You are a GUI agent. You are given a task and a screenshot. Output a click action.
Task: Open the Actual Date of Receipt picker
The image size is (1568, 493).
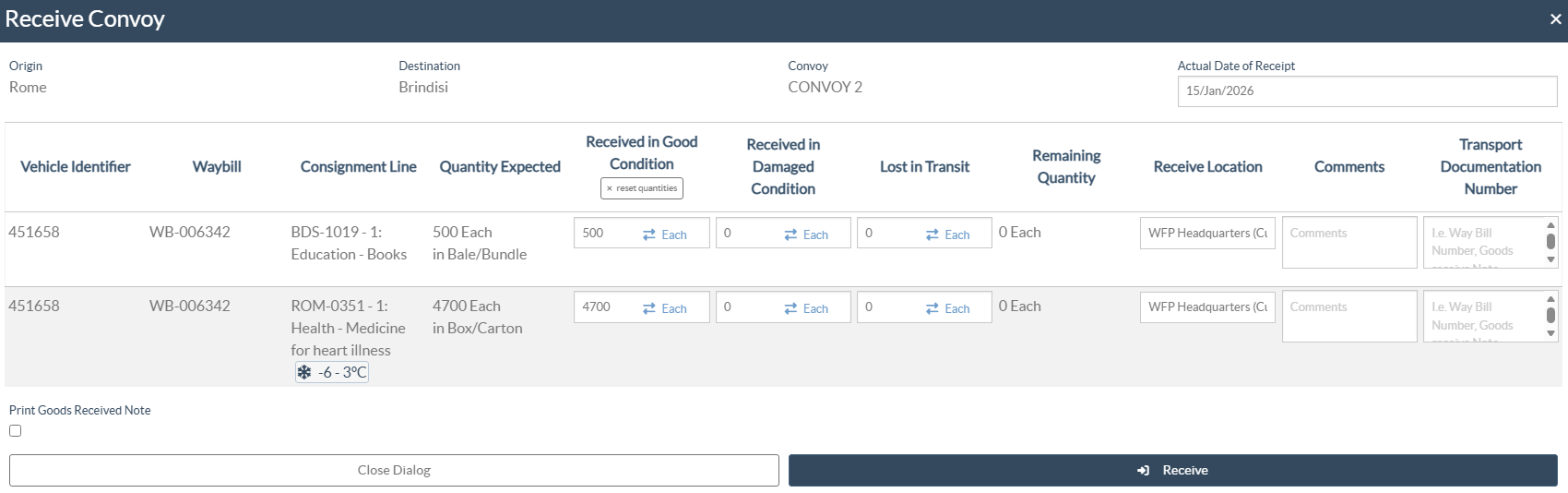[x=1367, y=90]
